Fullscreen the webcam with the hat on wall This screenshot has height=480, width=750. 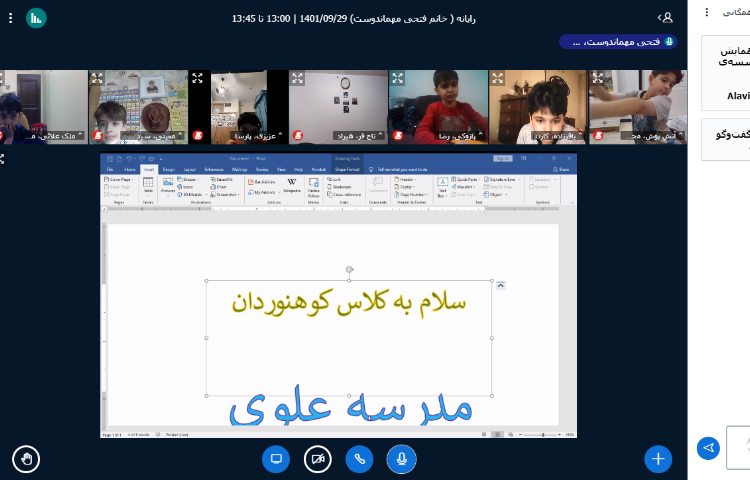pyautogui.click(x=97, y=78)
